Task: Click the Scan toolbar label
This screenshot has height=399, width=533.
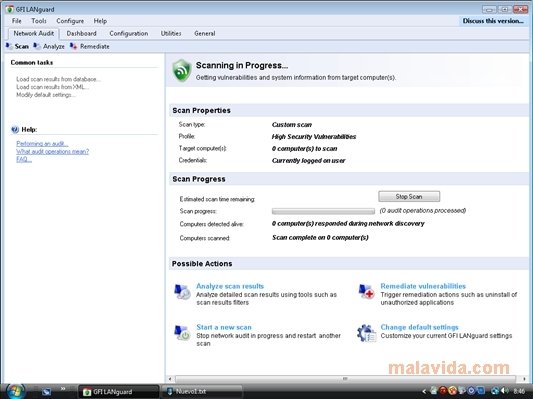Action: tap(22, 46)
